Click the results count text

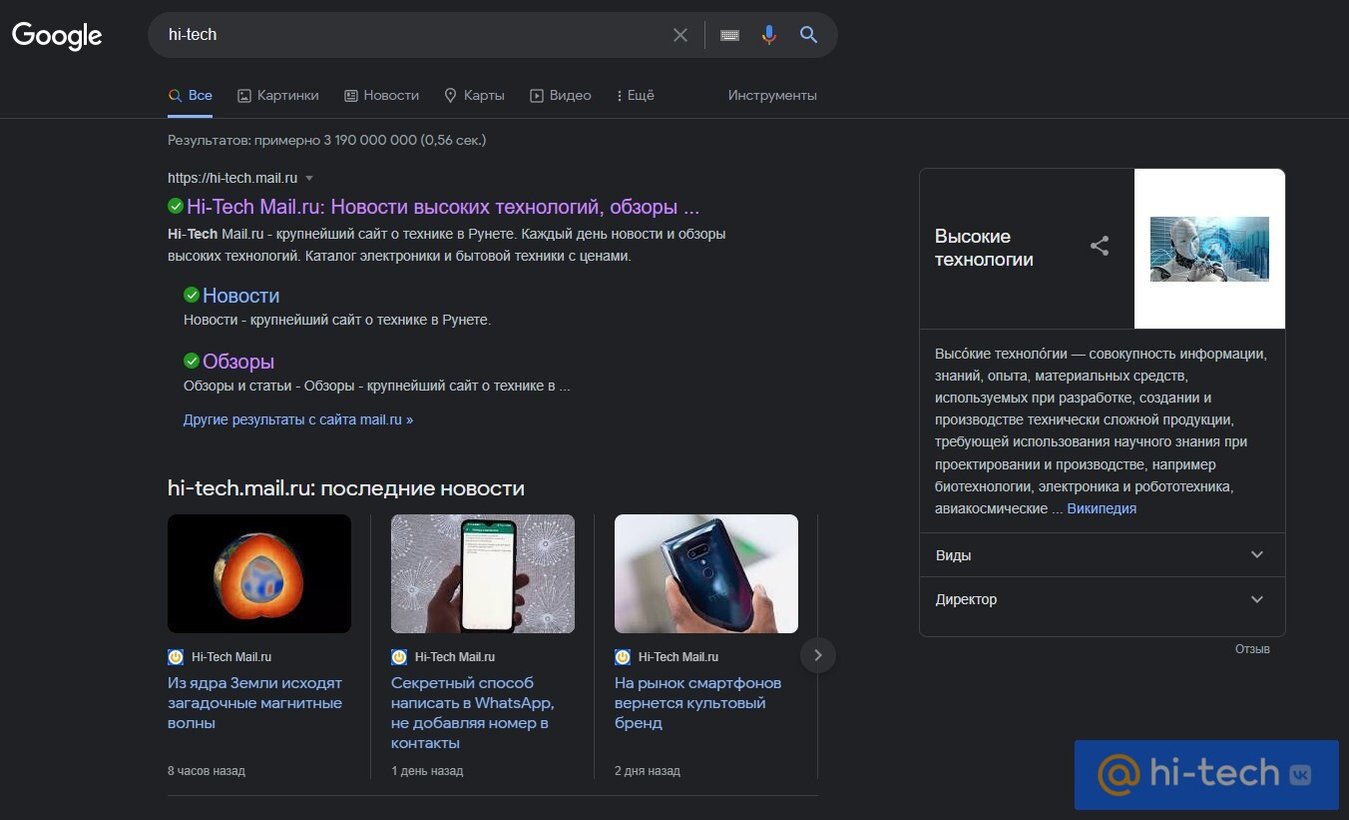327,140
